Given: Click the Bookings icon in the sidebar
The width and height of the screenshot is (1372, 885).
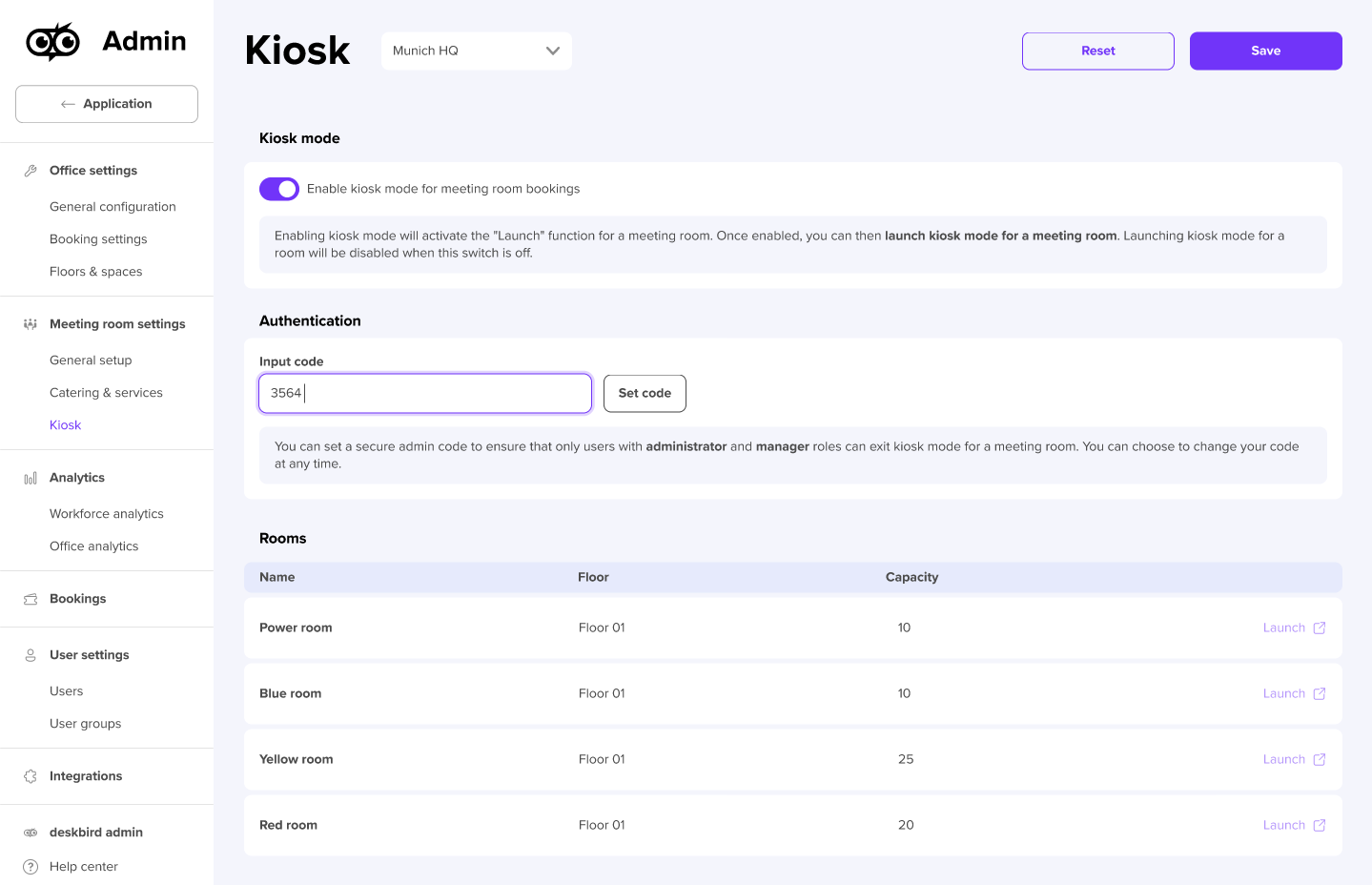Looking at the screenshot, I should pyautogui.click(x=30, y=598).
